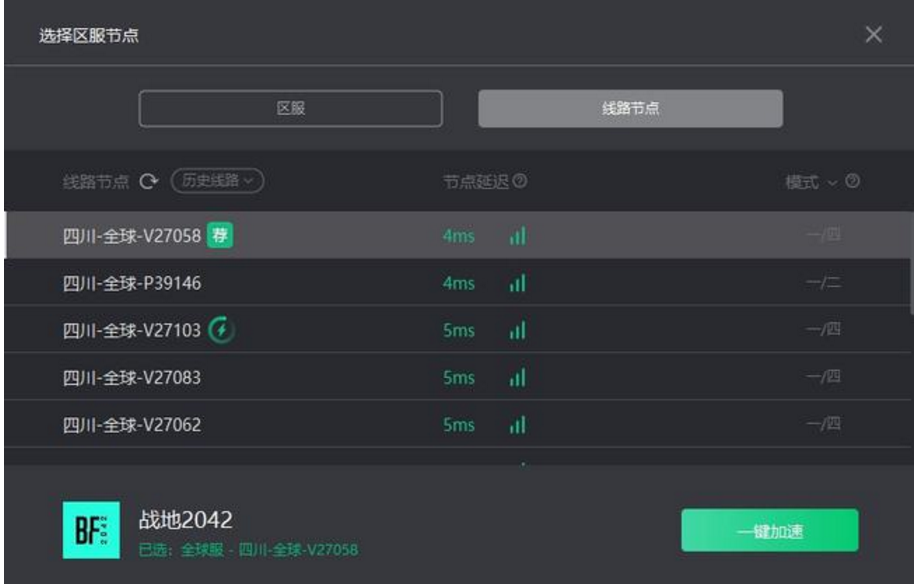Viewport: 915px width, 584px height.
Task: Click the green 荐 badge on V27058
Action: pos(220,235)
